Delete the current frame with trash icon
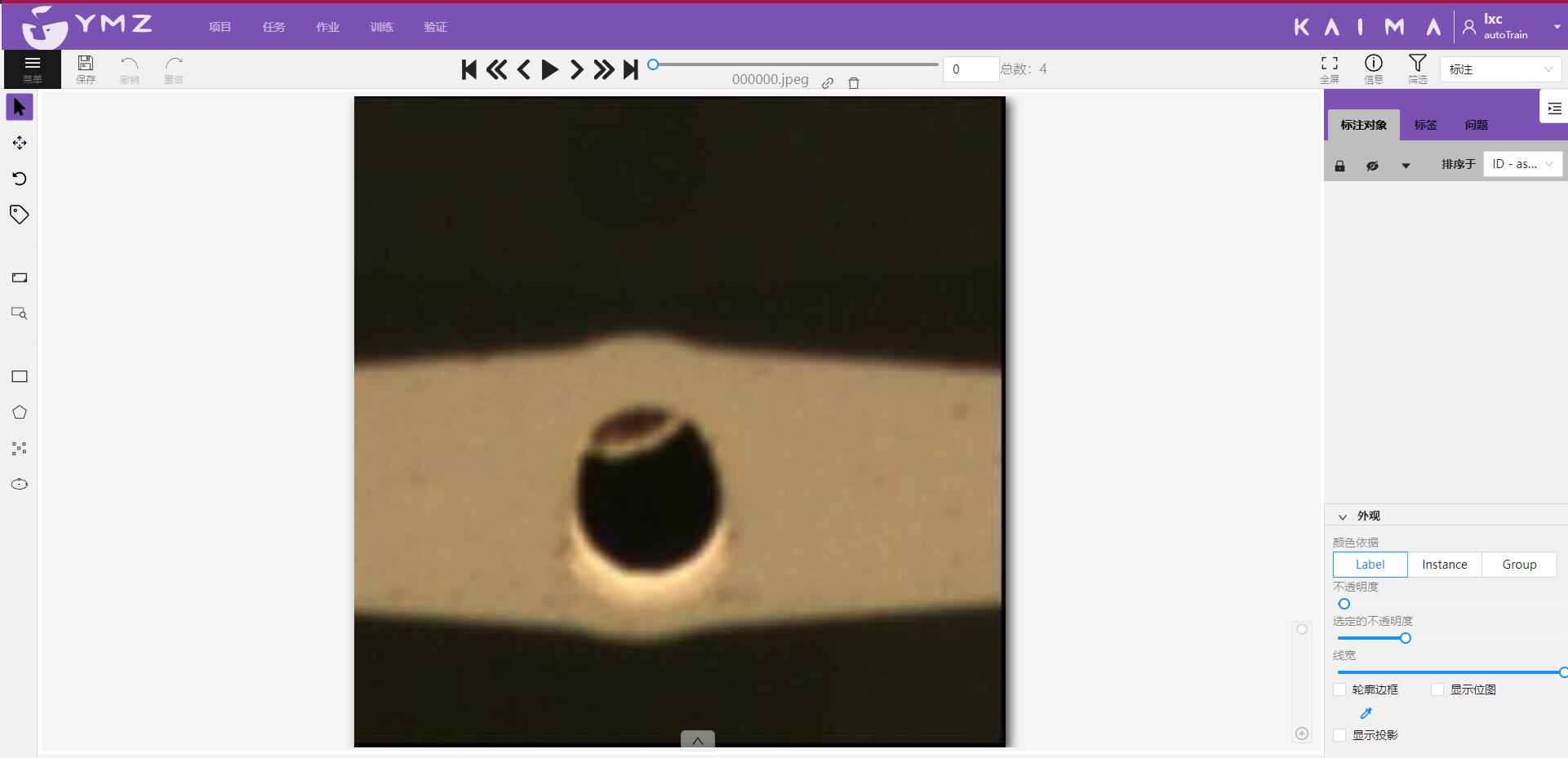The width and height of the screenshot is (1568, 758). coord(854,82)
